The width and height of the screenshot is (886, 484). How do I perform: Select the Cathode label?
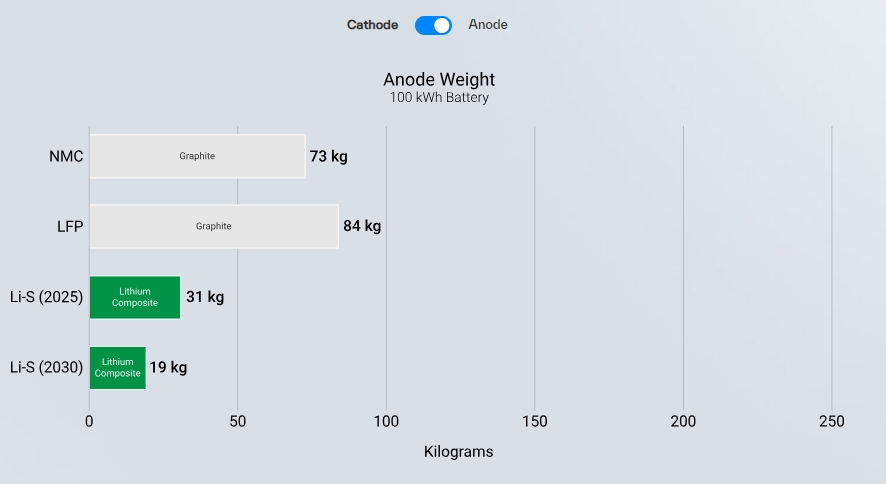click(372, 25)
